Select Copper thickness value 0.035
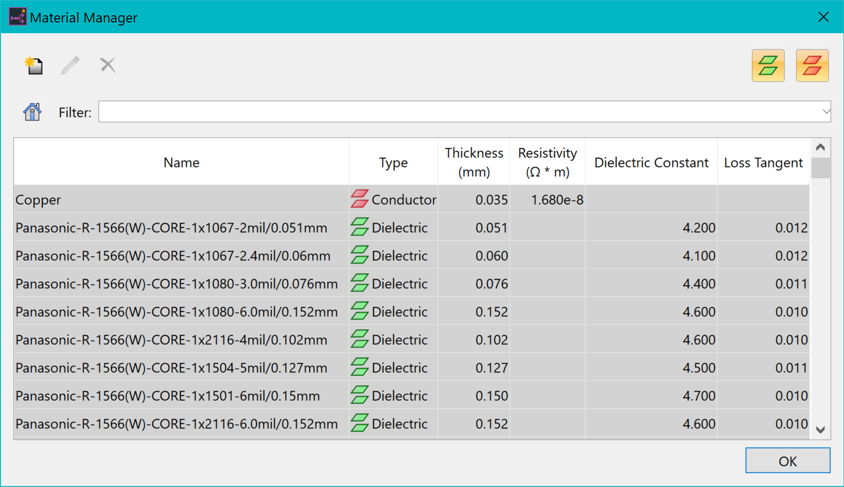The image size is (844, 487). click(491, 200)
